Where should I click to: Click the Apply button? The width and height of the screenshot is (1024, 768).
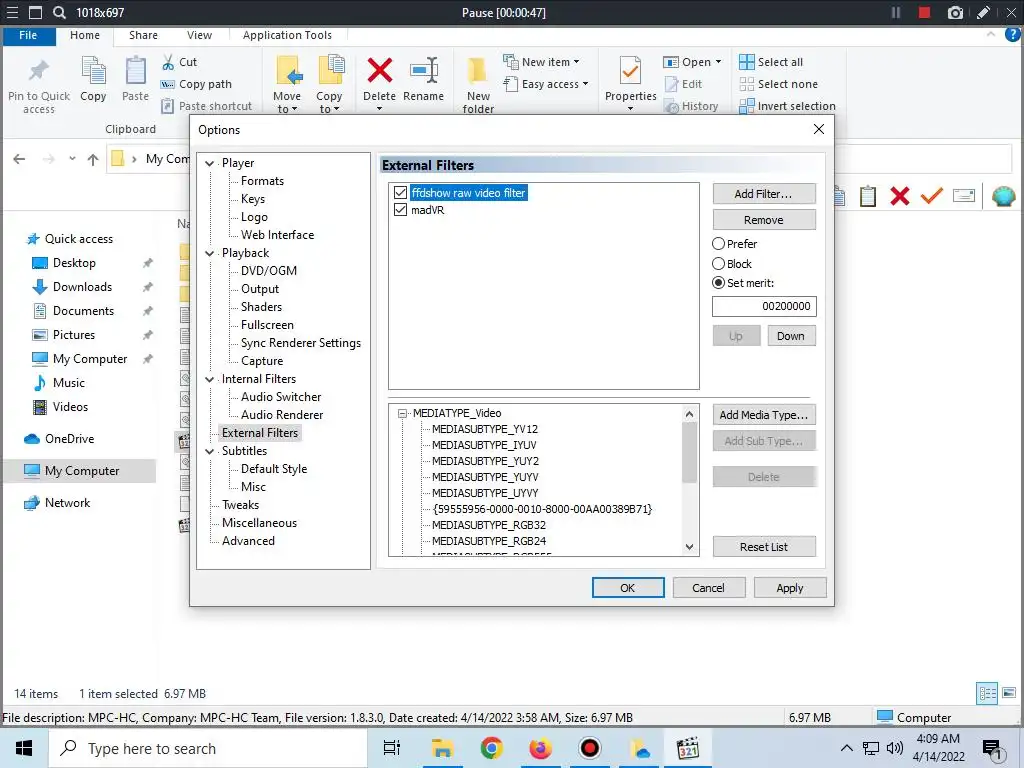pyautogui.click(x=790, y=588)
